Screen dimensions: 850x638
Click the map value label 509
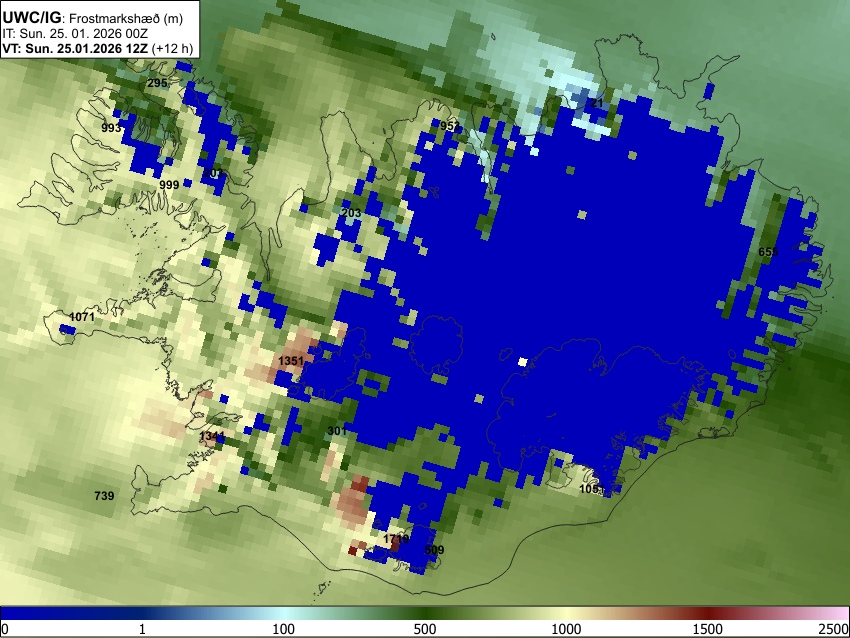(434, 550)
